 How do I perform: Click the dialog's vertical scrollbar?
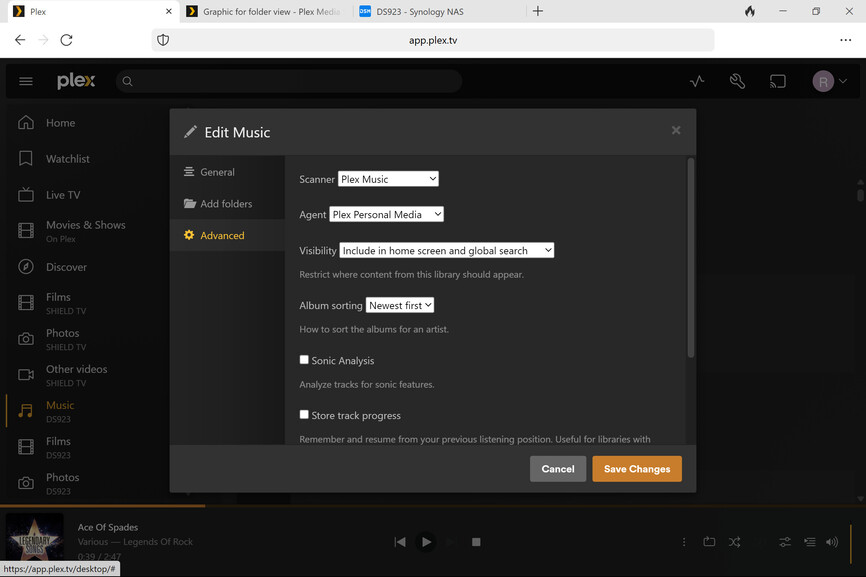(690, 258)
